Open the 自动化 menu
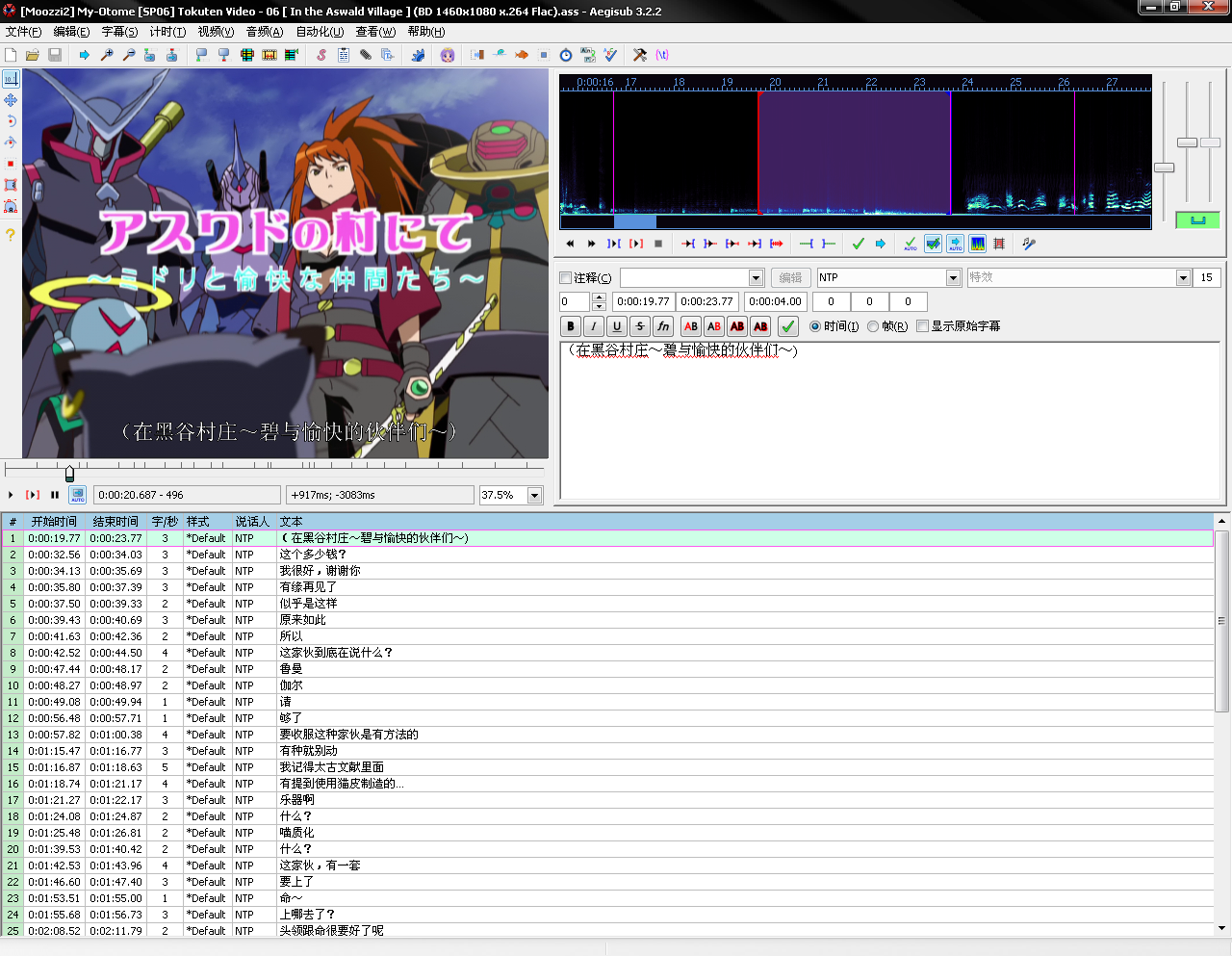Screen dimensions: 1232x956 pyautogui.click(x=320, y=32)
